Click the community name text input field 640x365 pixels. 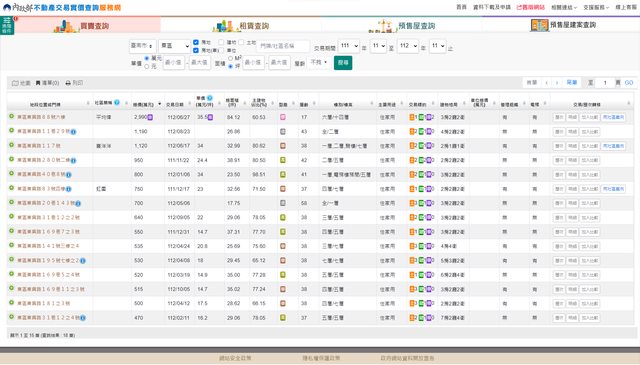(x=283, y=46)
